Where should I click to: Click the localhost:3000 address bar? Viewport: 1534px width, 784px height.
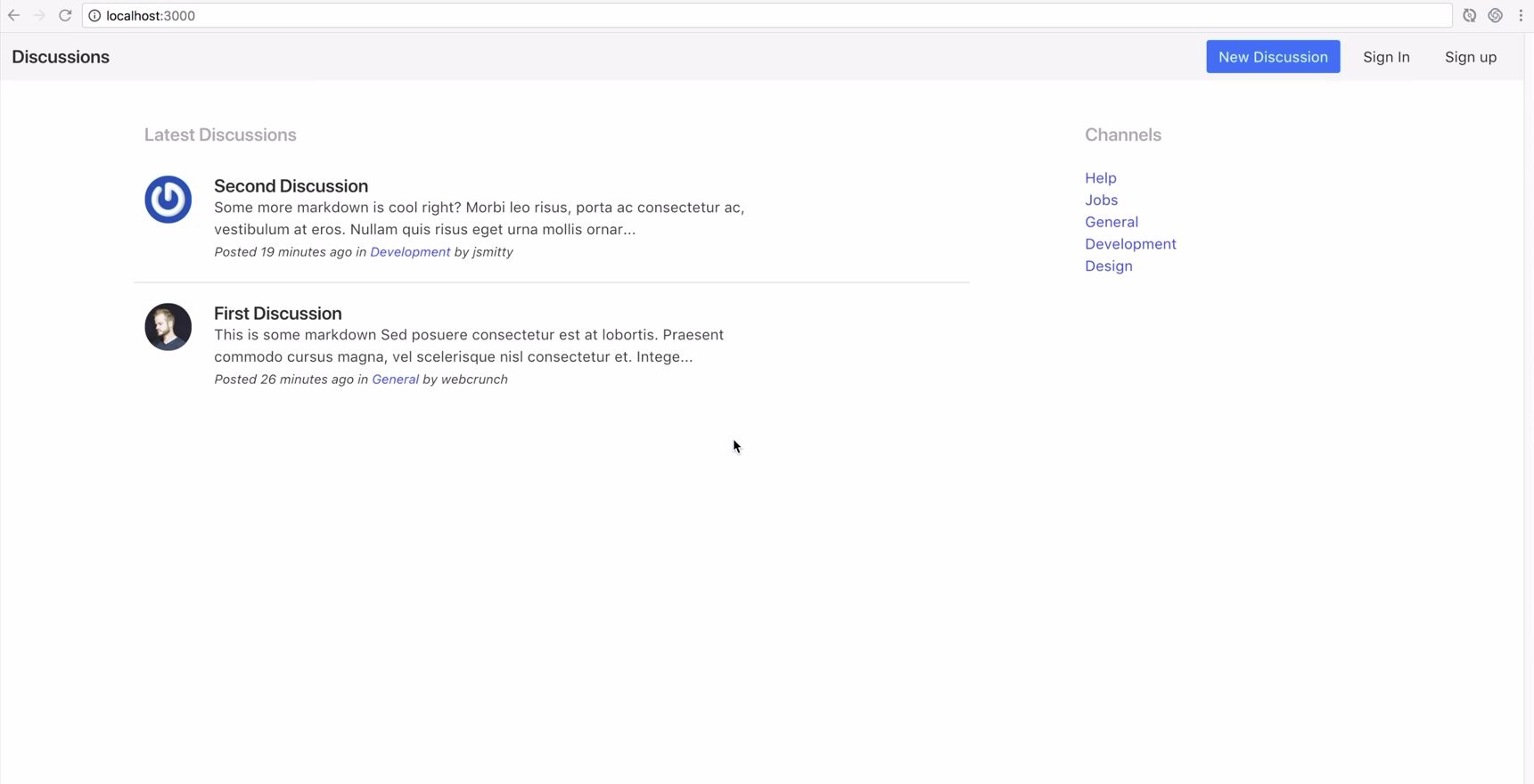pos(713,16)
